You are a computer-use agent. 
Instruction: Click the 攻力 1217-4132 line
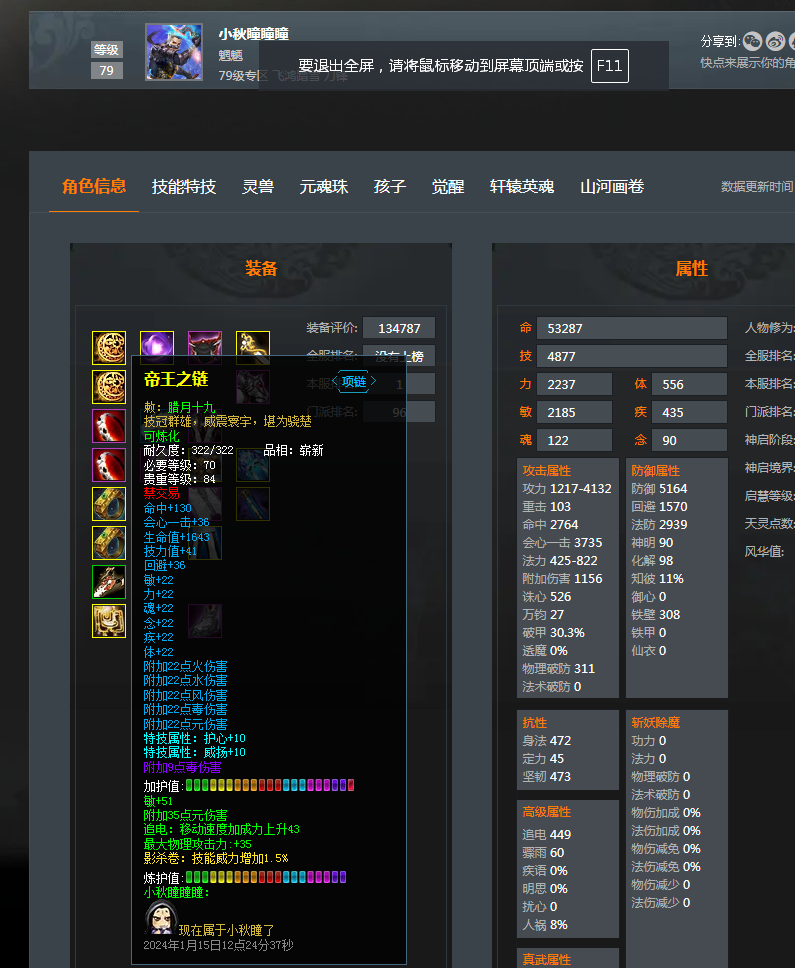(x=567, y=488)
